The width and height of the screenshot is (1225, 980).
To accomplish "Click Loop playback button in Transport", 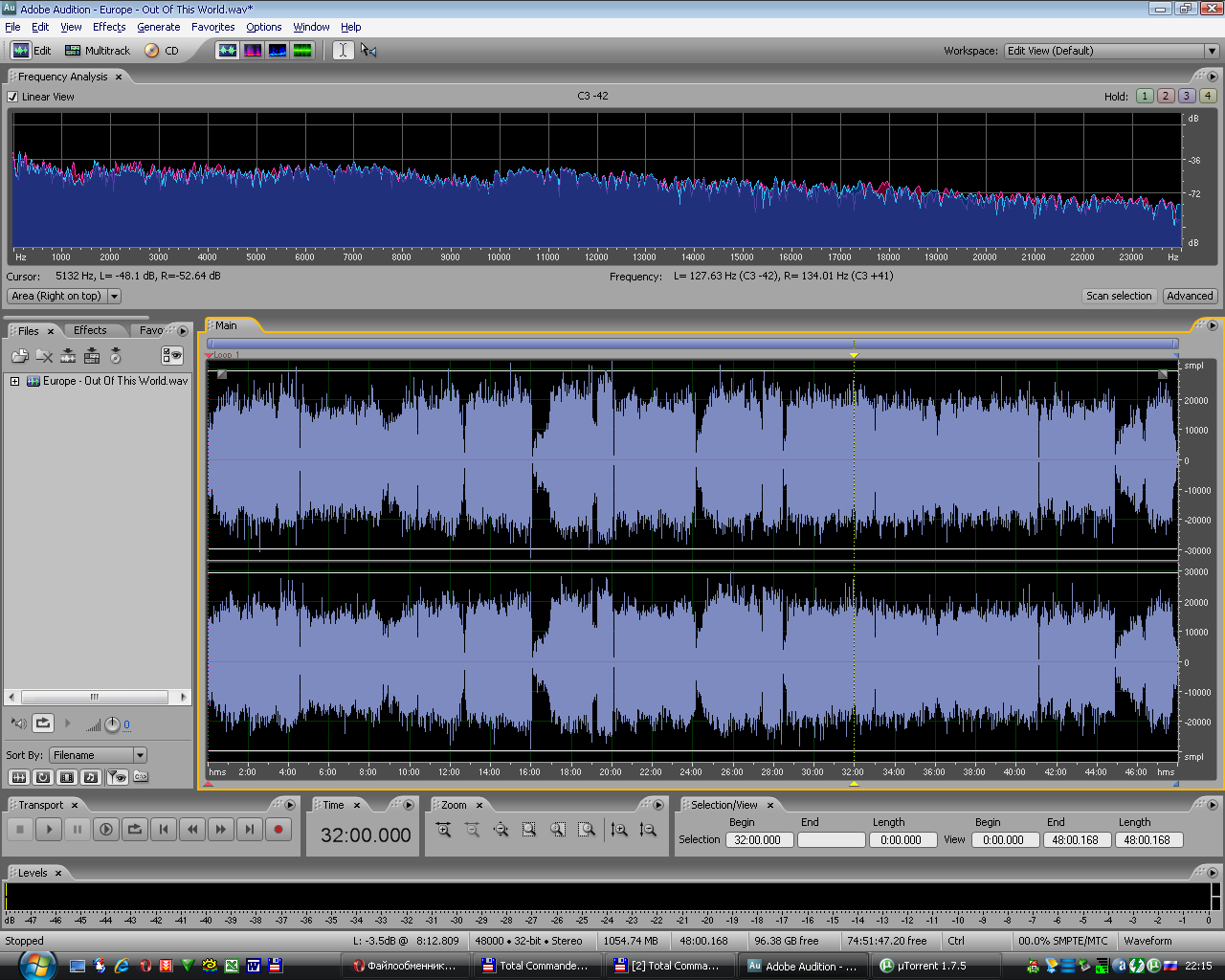I will 135,830.
